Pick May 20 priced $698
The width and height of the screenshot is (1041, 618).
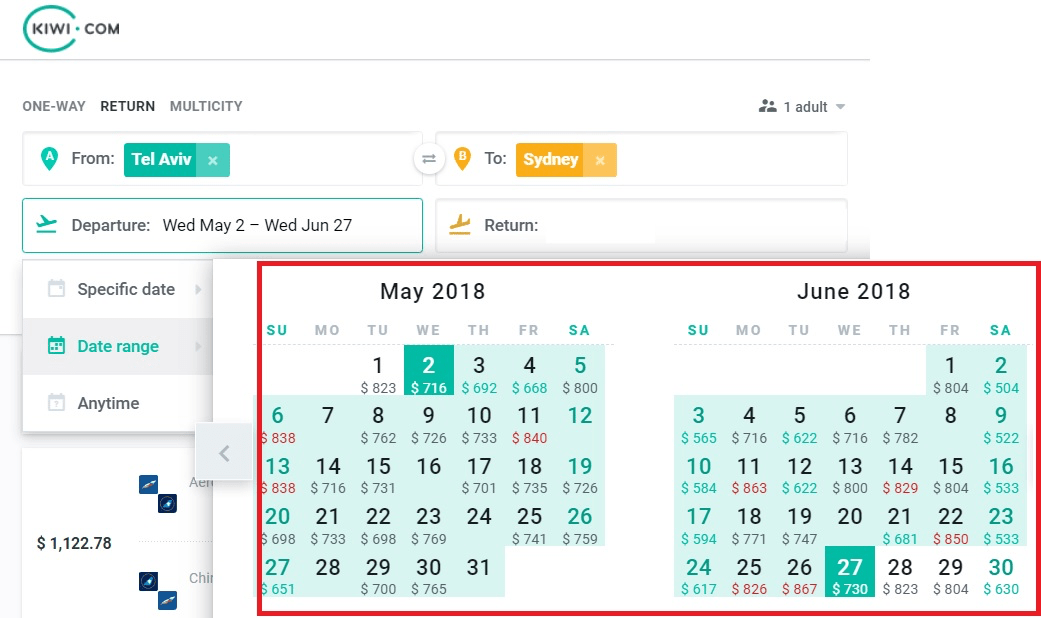278,524
